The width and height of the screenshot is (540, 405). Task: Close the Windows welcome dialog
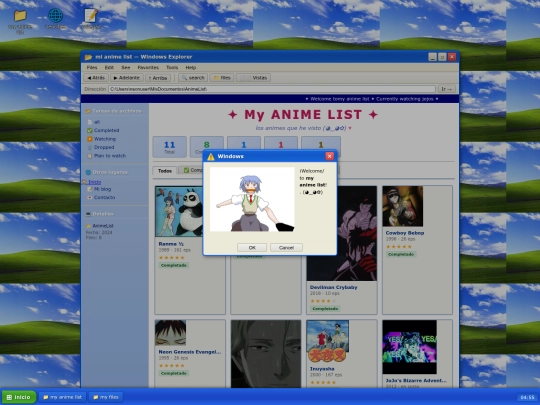pos(330,156)
